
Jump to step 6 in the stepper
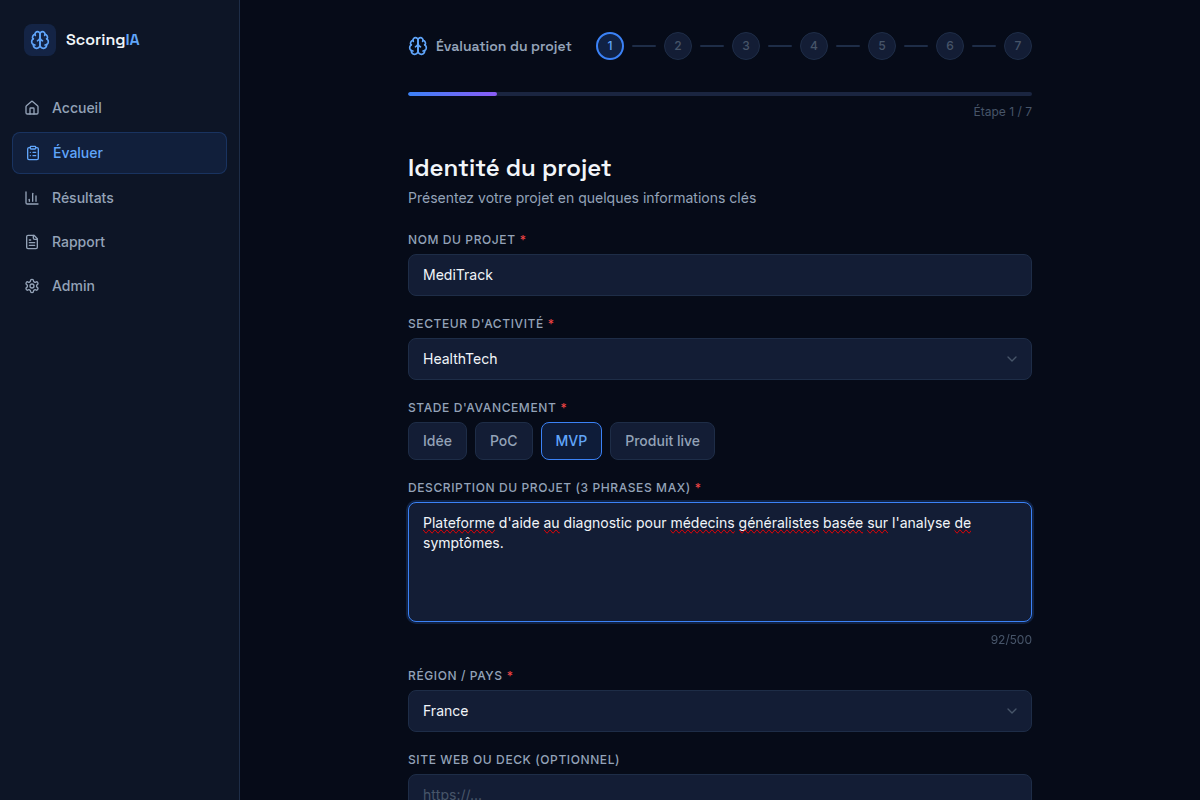950,46
